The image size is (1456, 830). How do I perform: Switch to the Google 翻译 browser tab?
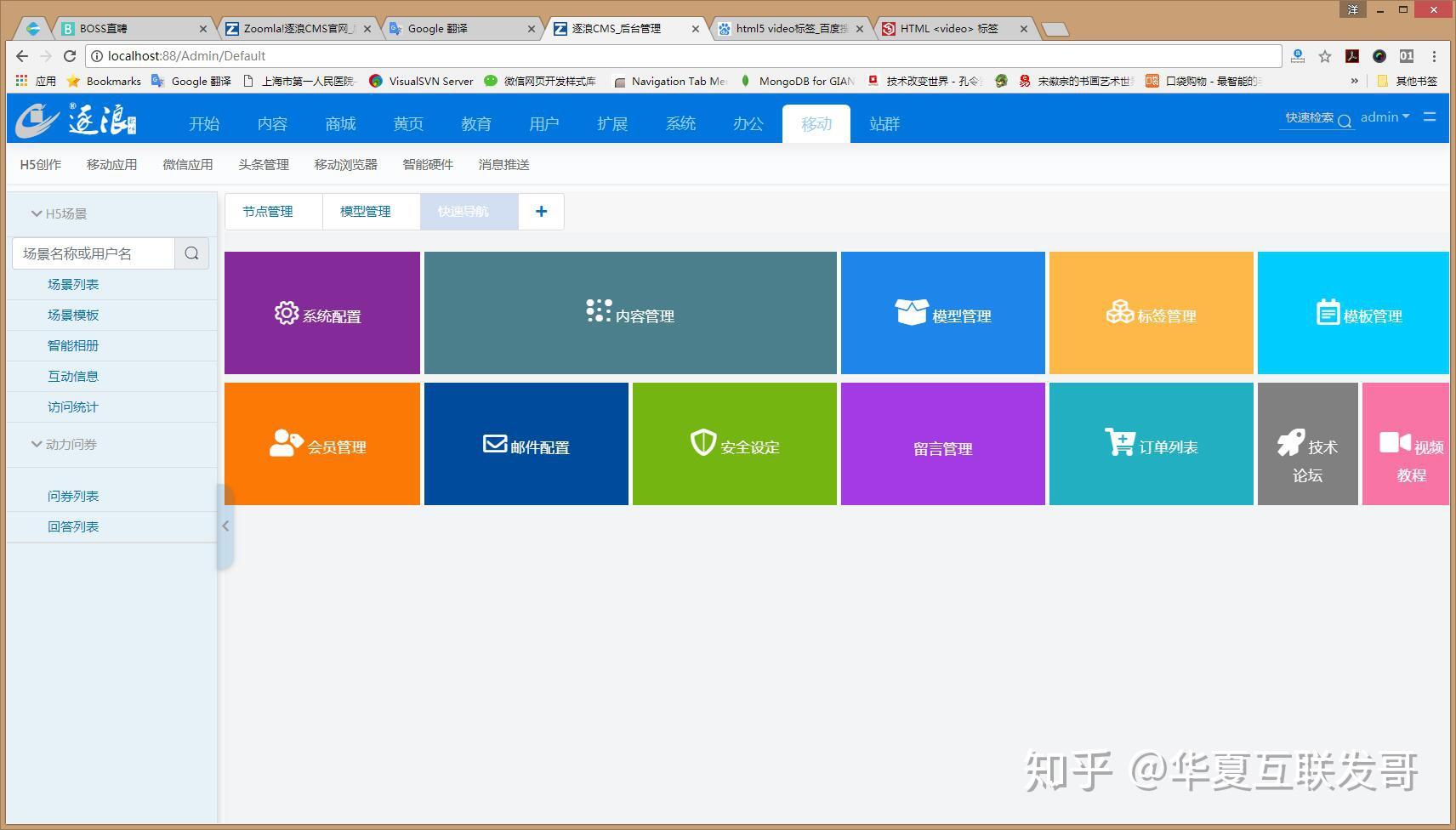pos(462,29)
